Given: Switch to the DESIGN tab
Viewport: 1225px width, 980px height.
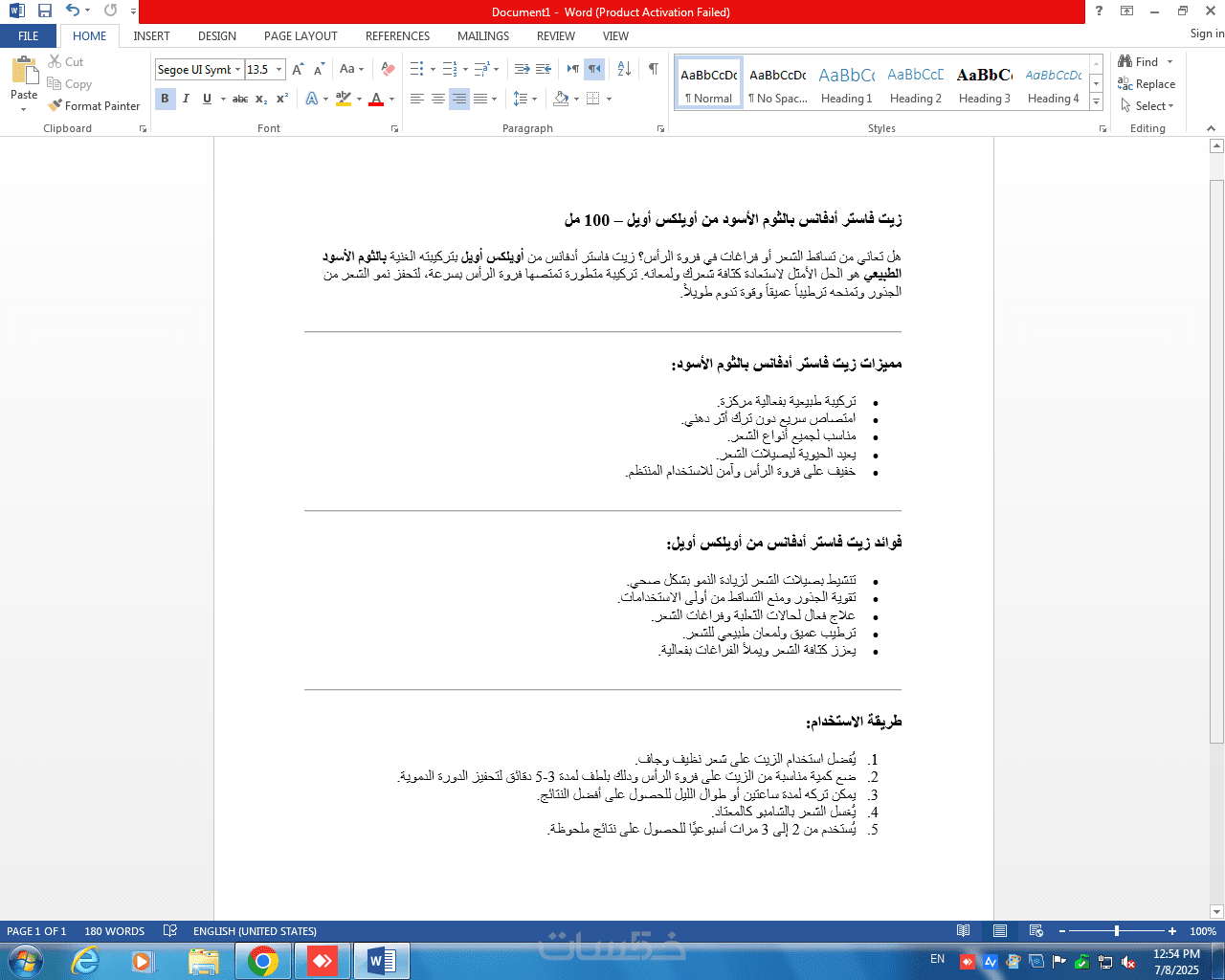Looking at the screenshot, I should pyautogui.click(x=217, y=36).
